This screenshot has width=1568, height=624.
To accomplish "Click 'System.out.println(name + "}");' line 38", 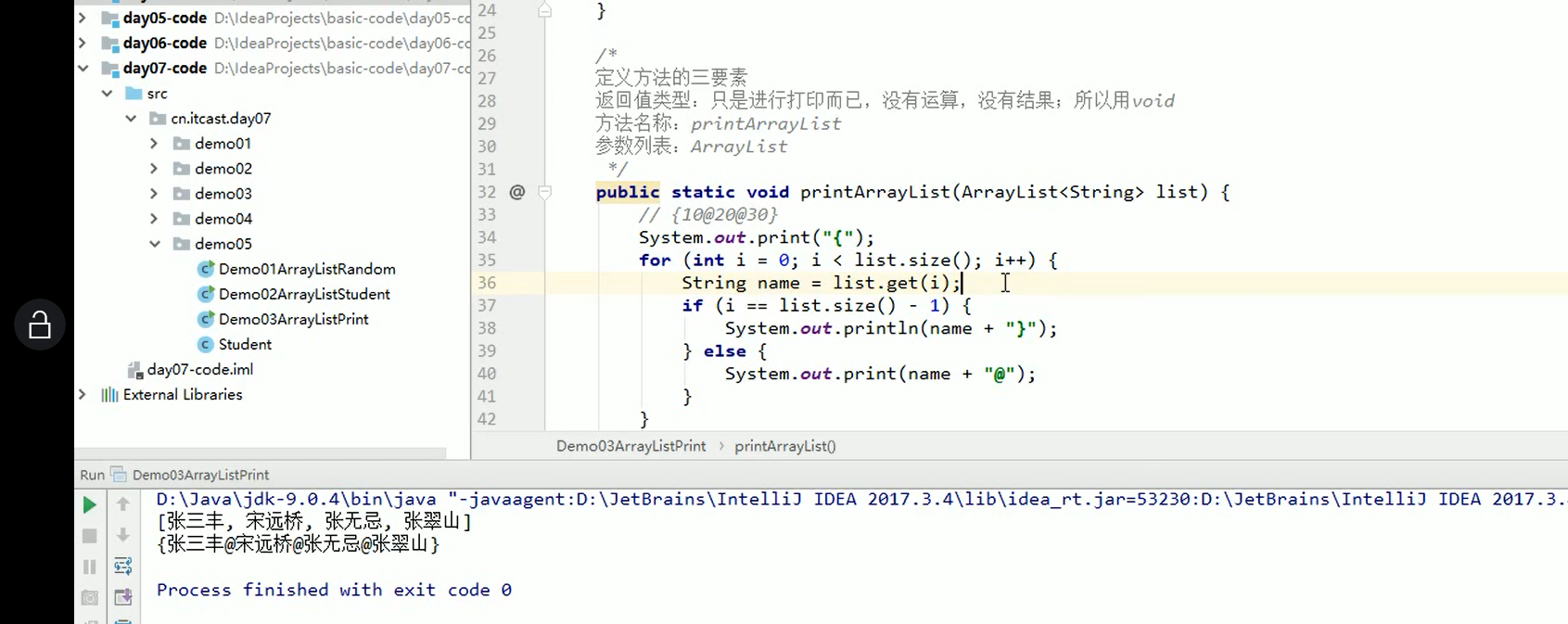I will [x=891, y=328].
